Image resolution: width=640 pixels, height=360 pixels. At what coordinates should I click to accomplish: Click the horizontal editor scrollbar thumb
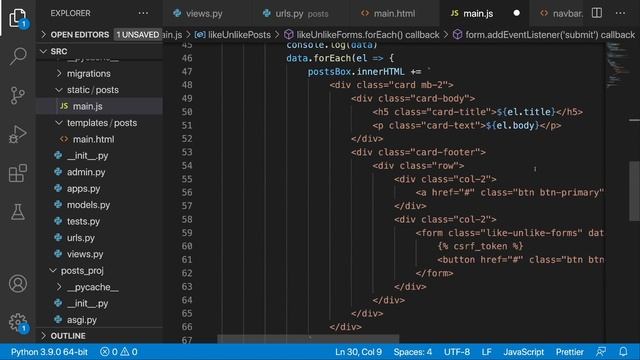[x=308, y=338]
